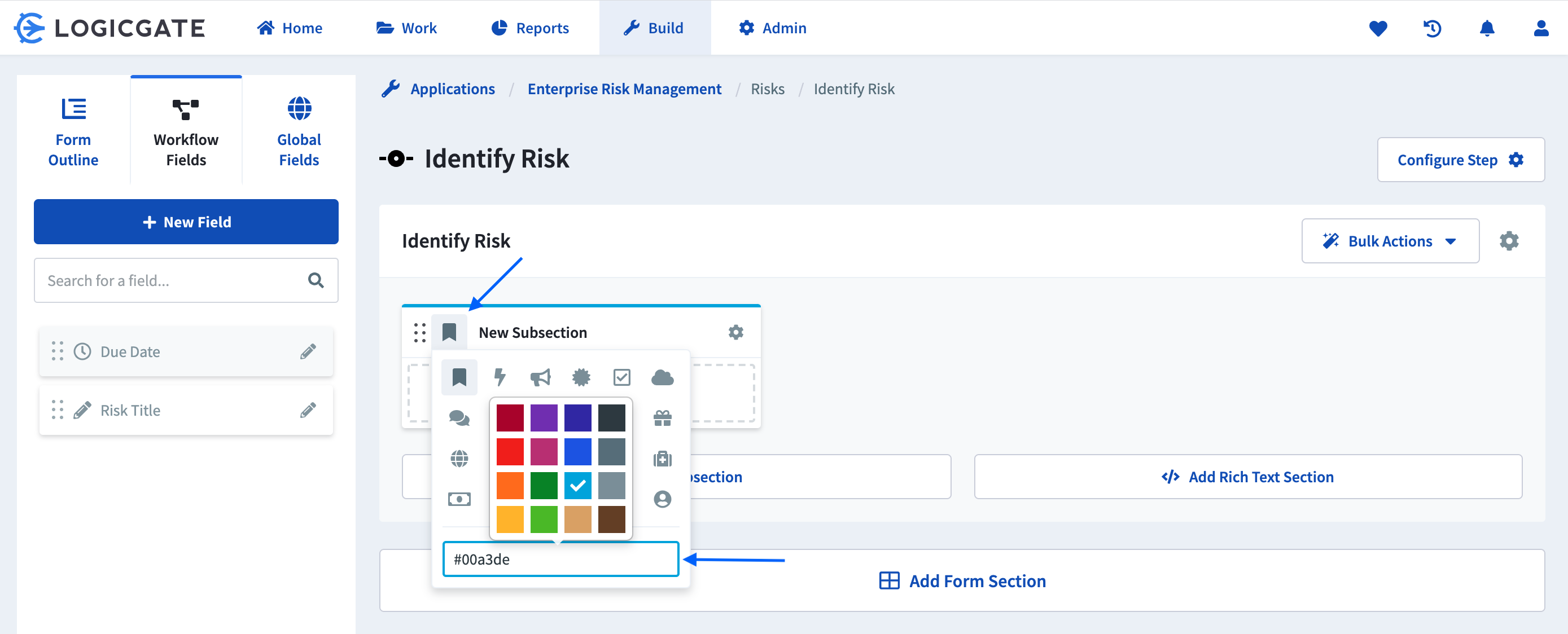
Task: Select the user circle icon
Action: pyautogui.click(x=662, y=499)
